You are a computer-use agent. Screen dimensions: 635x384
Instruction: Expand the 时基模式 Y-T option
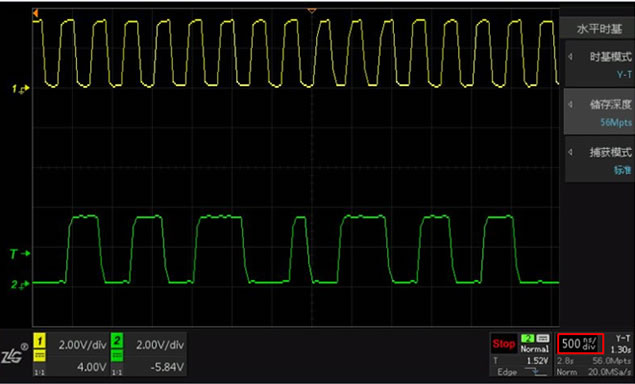pos(599,64)
